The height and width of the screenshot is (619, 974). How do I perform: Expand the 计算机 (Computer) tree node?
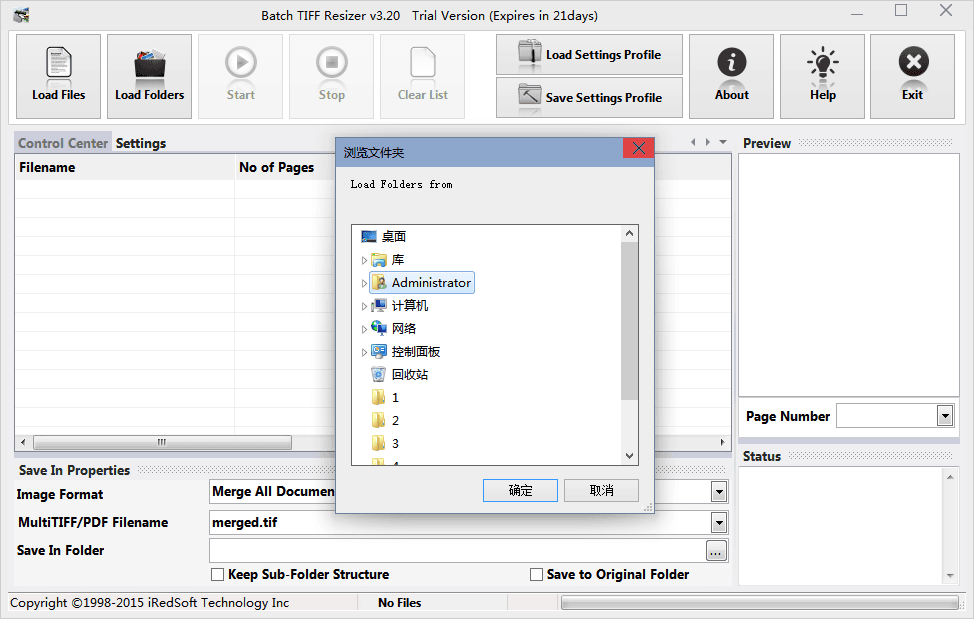[364, 307]
